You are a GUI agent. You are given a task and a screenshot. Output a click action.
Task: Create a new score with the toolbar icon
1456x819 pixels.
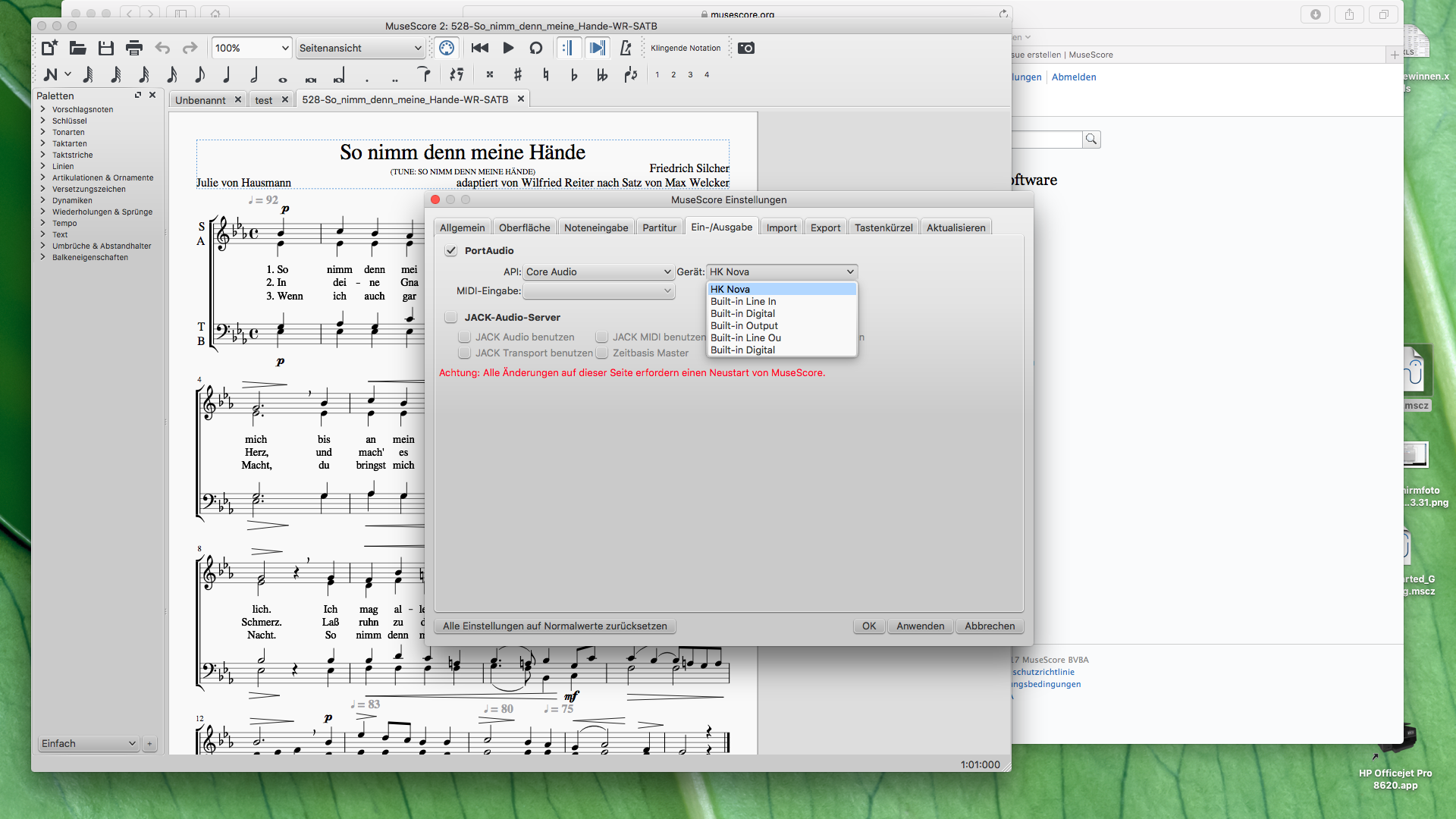[49, 48]
